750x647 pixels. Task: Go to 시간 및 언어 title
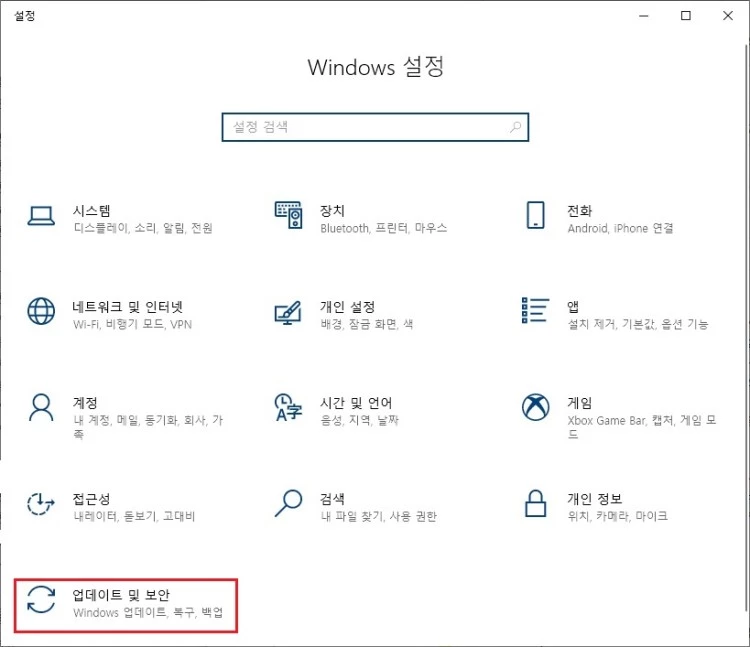[x=356, y=403]
